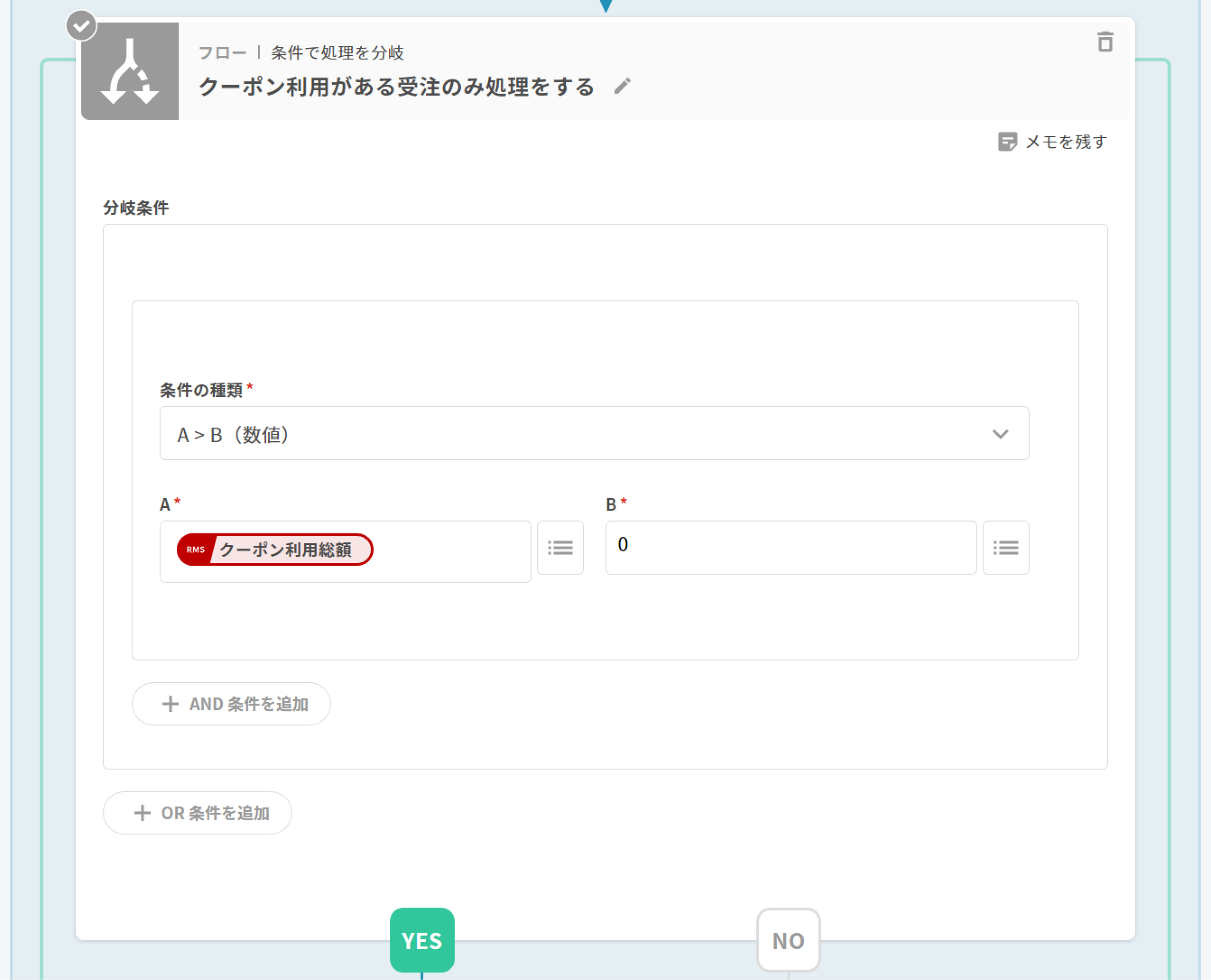Click the RMS クーポン利用総額 tag
Viewport: 1211px width, 980px height.
point(275,549)
